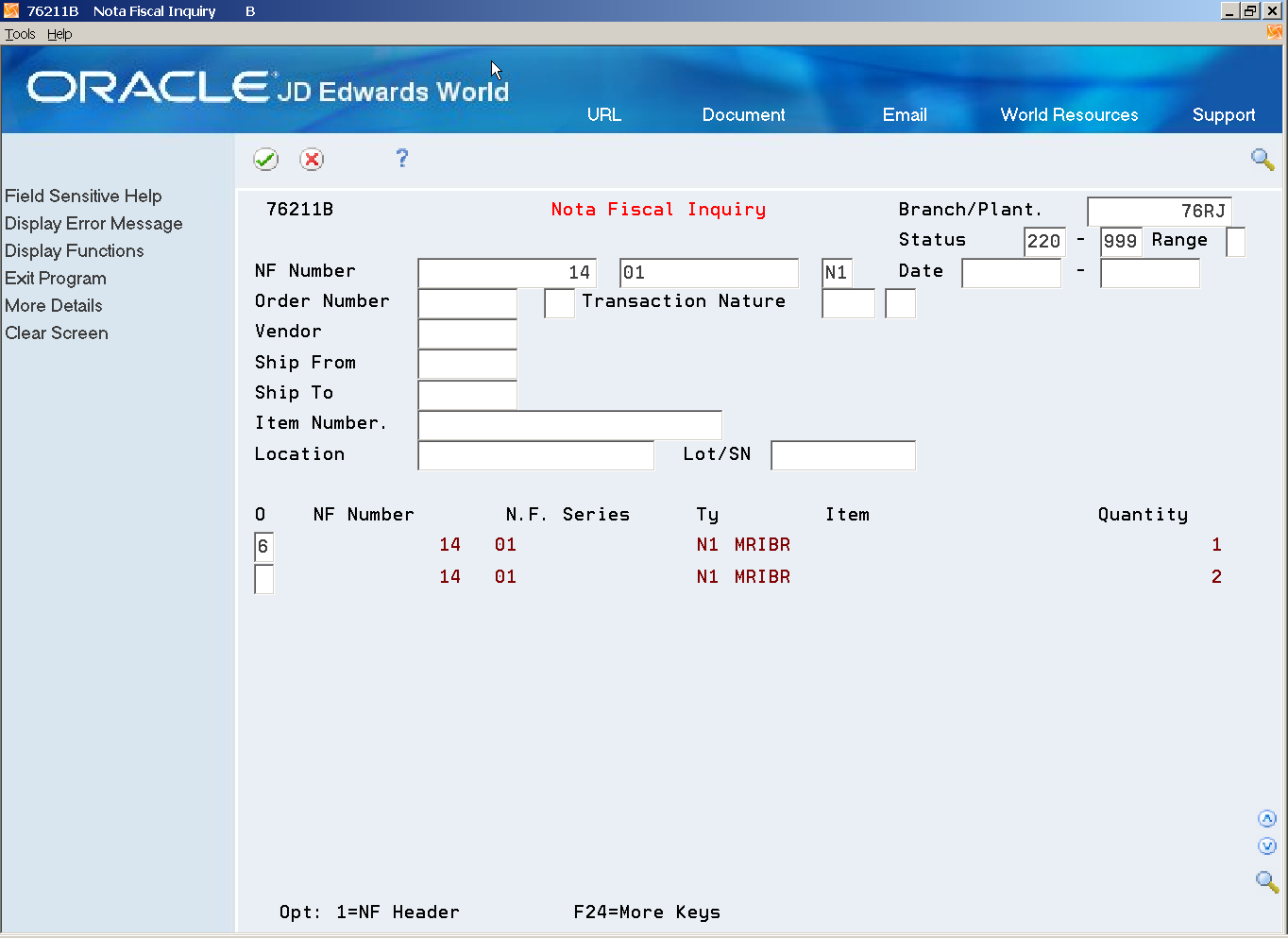Click the Item column header
The image size is (1288, 938).
click(847, 515)
